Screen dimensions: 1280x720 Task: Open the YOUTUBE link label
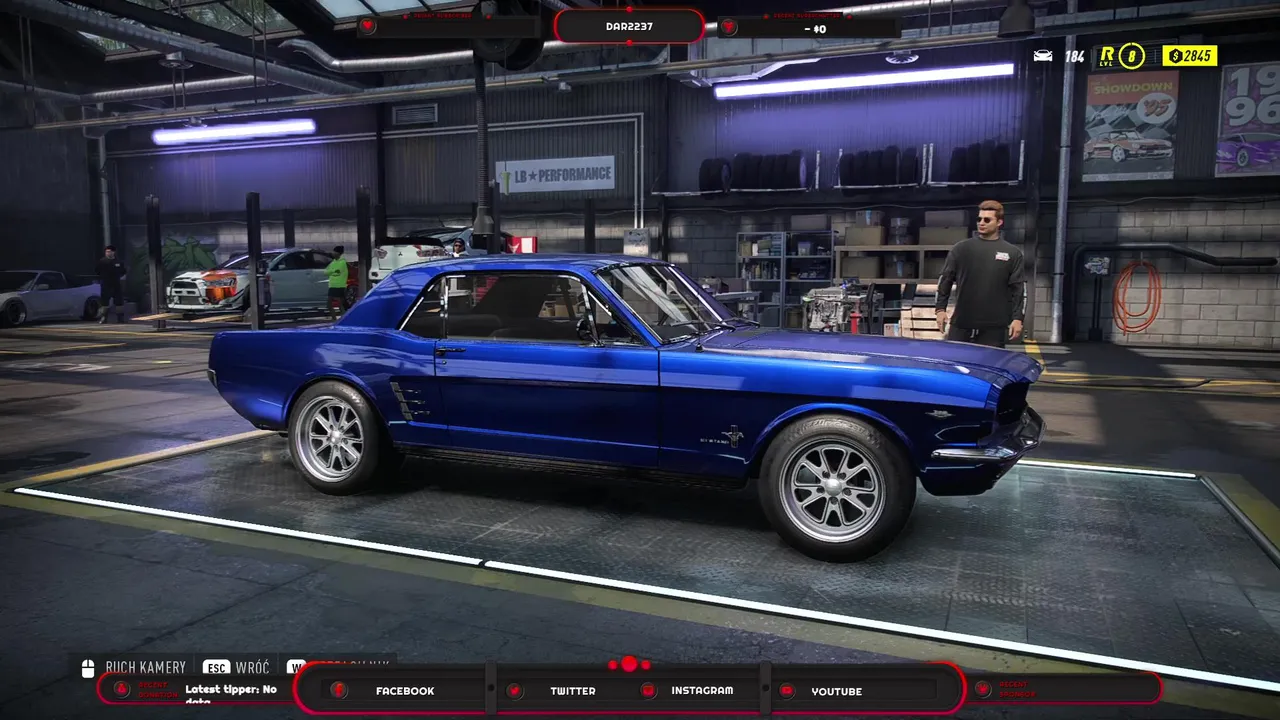click(837, 691)
